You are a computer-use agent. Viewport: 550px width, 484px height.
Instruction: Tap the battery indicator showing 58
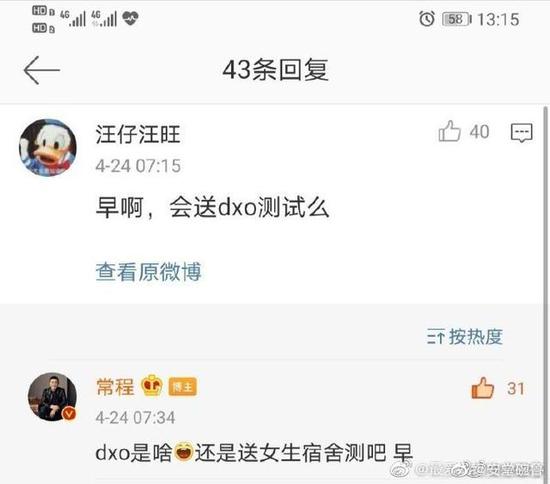tap(457, 19)
